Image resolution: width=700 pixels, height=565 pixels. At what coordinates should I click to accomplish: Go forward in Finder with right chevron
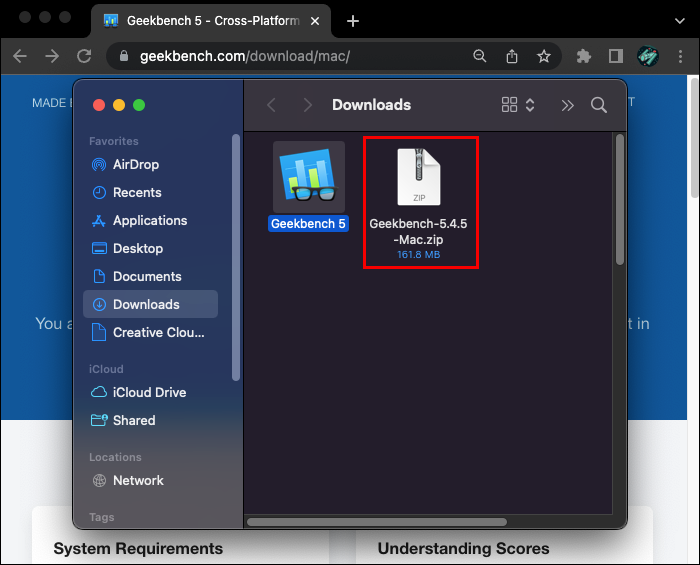pos(307,105)
